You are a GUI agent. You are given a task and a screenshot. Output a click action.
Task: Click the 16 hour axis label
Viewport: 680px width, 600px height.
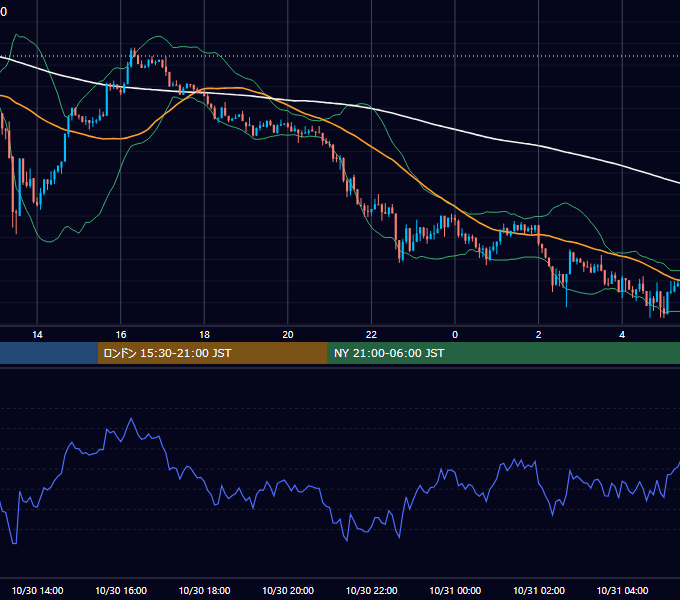121,335
